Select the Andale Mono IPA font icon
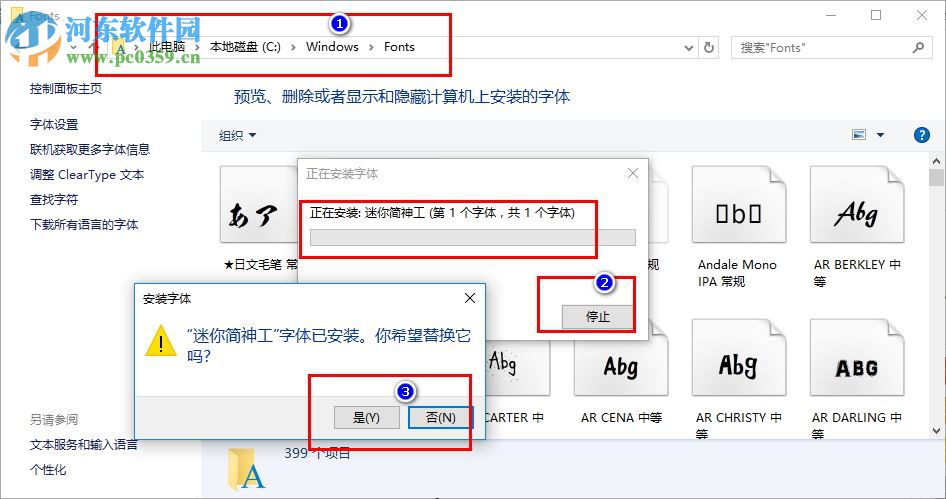Image resolution: width=946 pixels, height=499 pixels. pos(738,205)
